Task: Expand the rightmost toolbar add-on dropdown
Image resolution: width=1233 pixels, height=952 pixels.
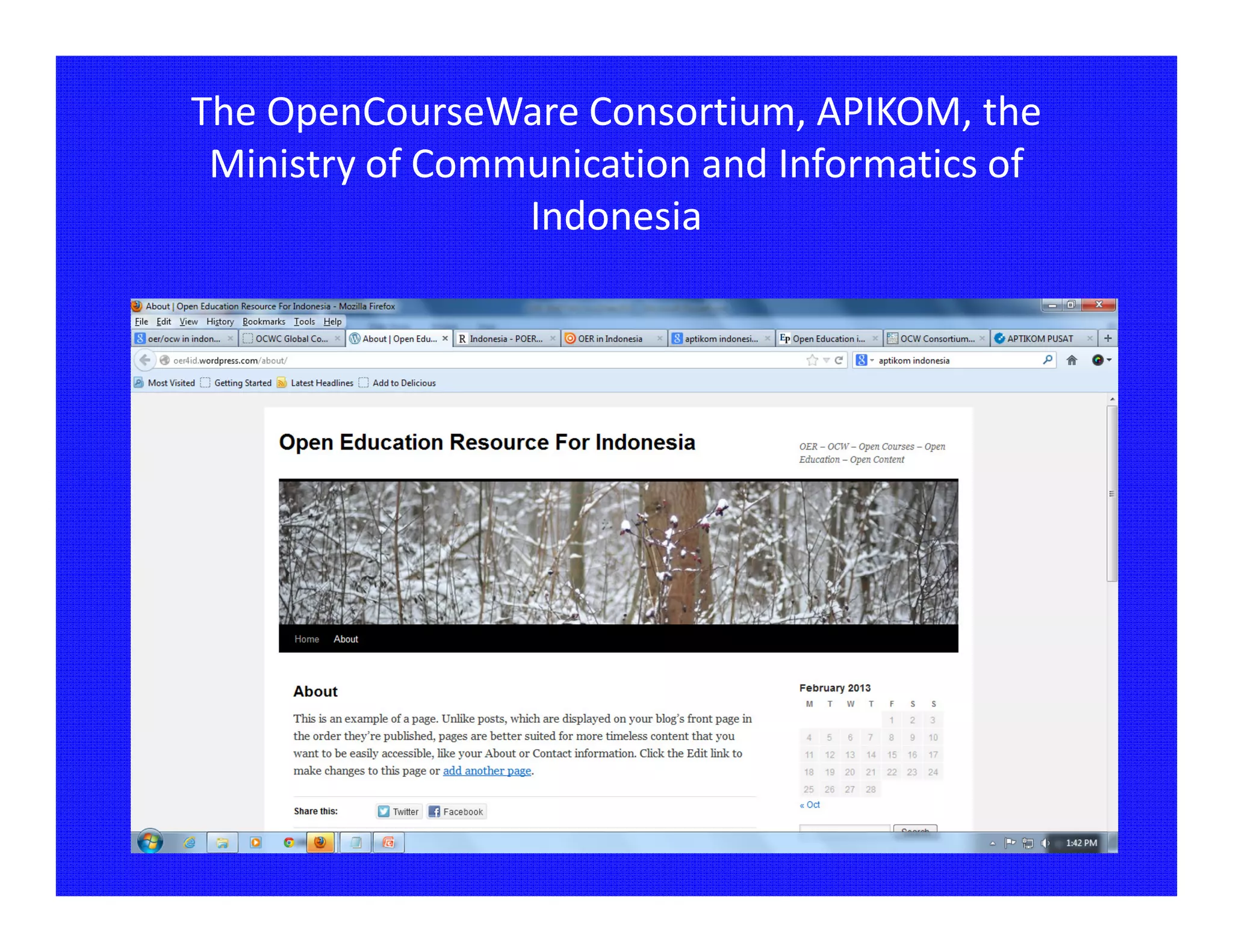Action: point(1109,360)
